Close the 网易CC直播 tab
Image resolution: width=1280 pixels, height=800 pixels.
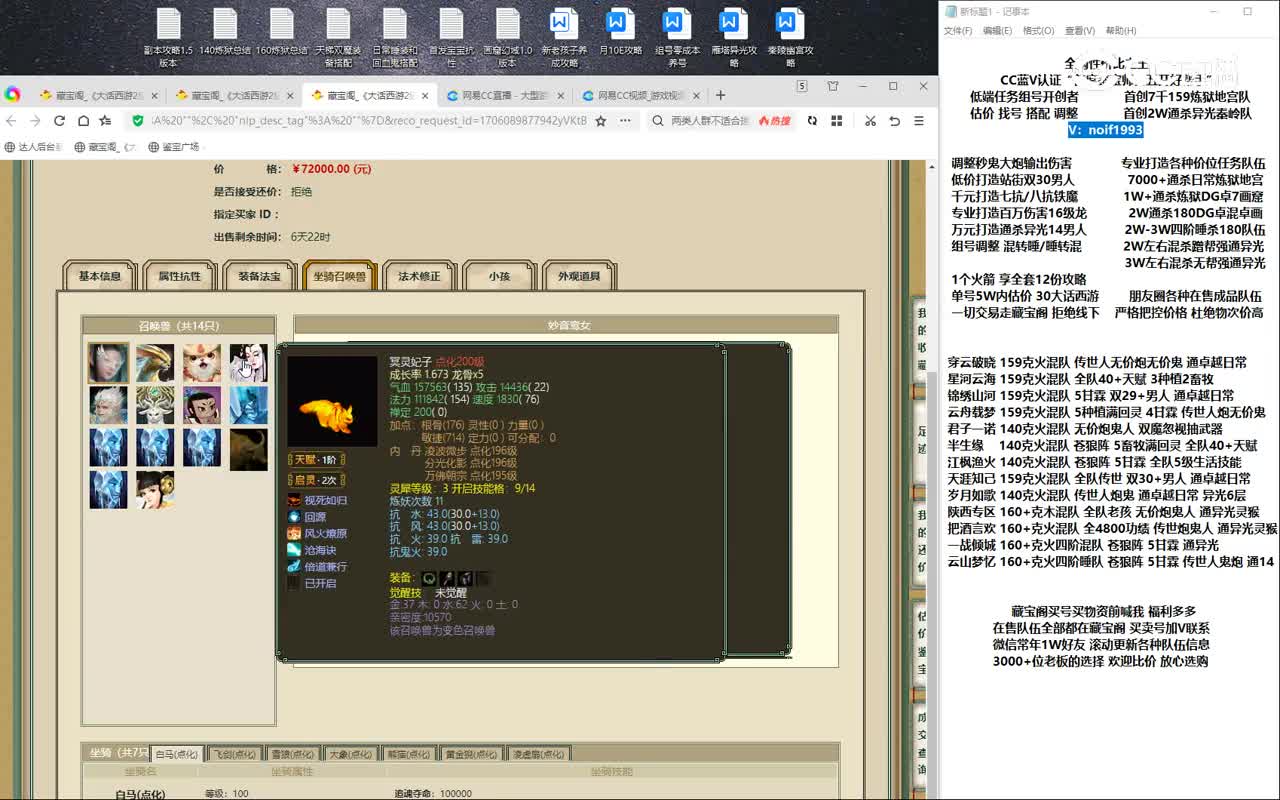coord(562,96)
